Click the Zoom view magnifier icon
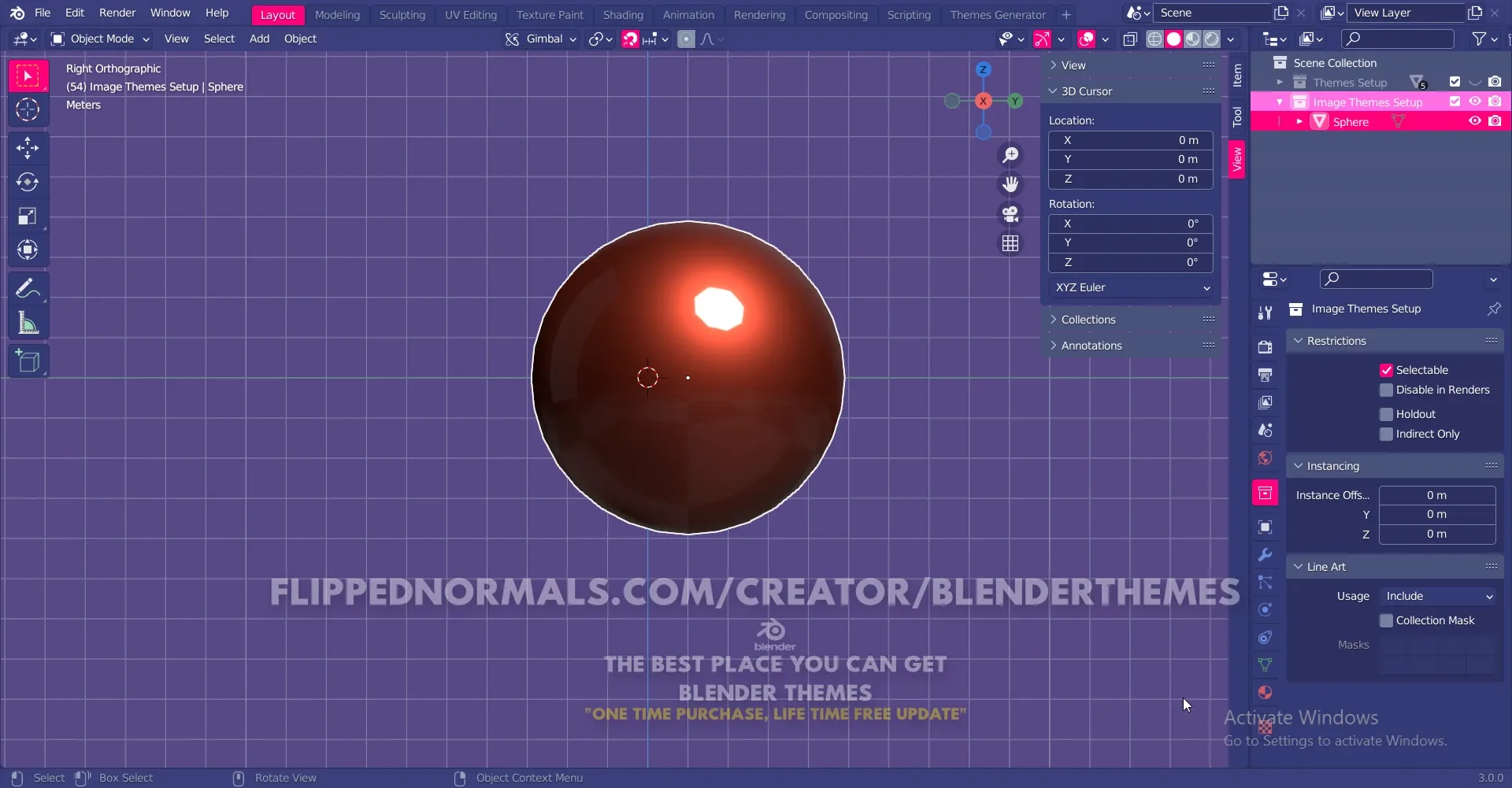This screenshot has height=788, width=1512. 1010,155
